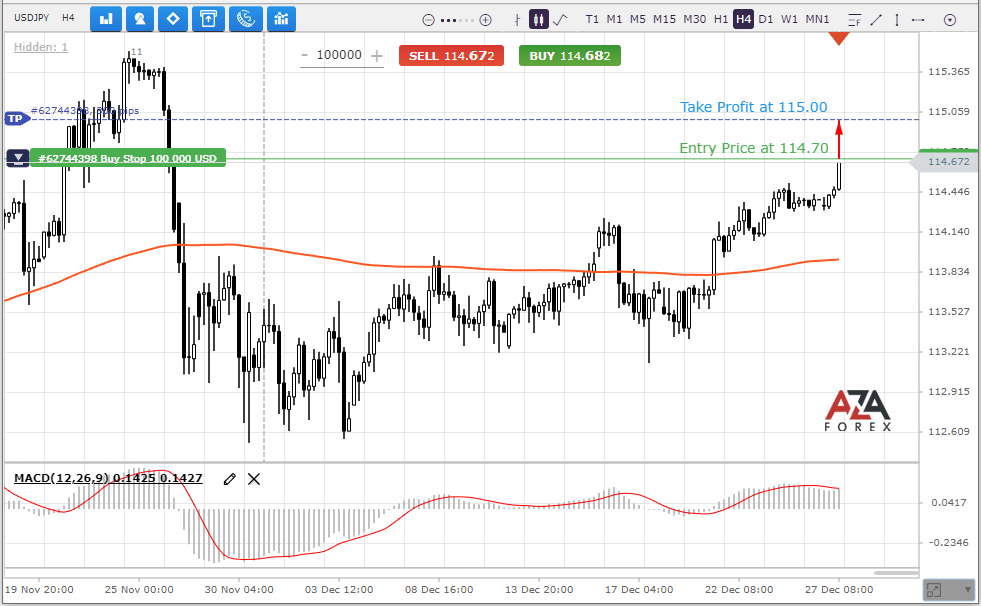This screenshot has width=981, height=606.
Task: Click the blue diamond toolbar icon
Action: pos(173,19)
